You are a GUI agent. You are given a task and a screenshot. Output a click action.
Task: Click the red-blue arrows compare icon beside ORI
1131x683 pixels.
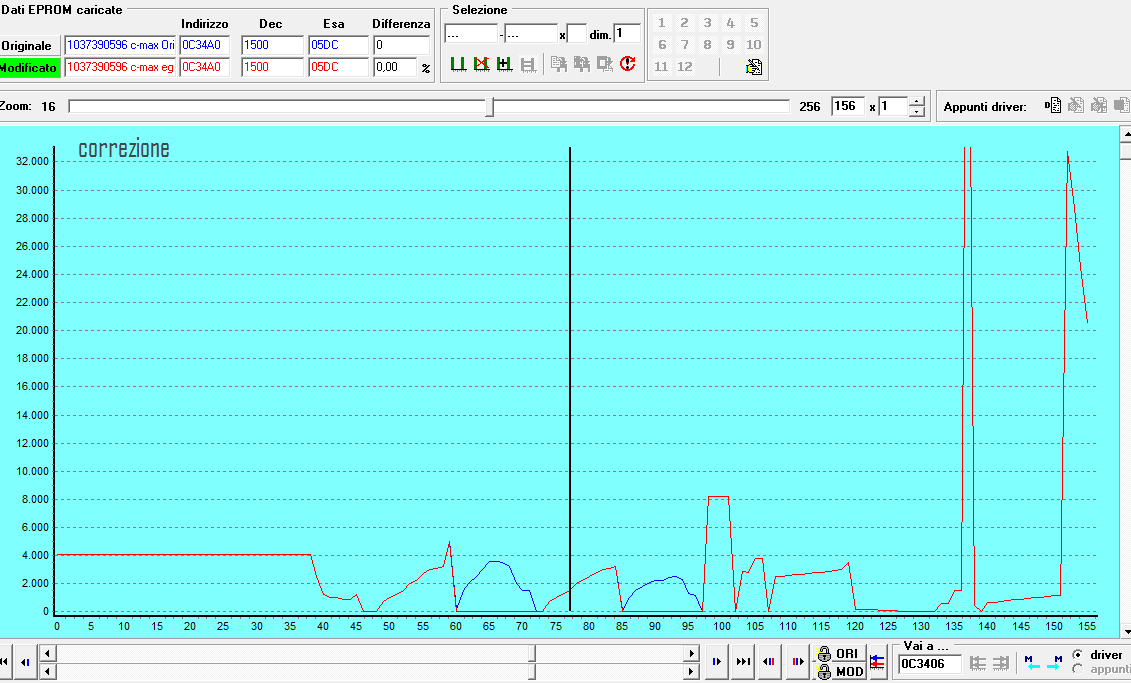click(x=877, y=661)
